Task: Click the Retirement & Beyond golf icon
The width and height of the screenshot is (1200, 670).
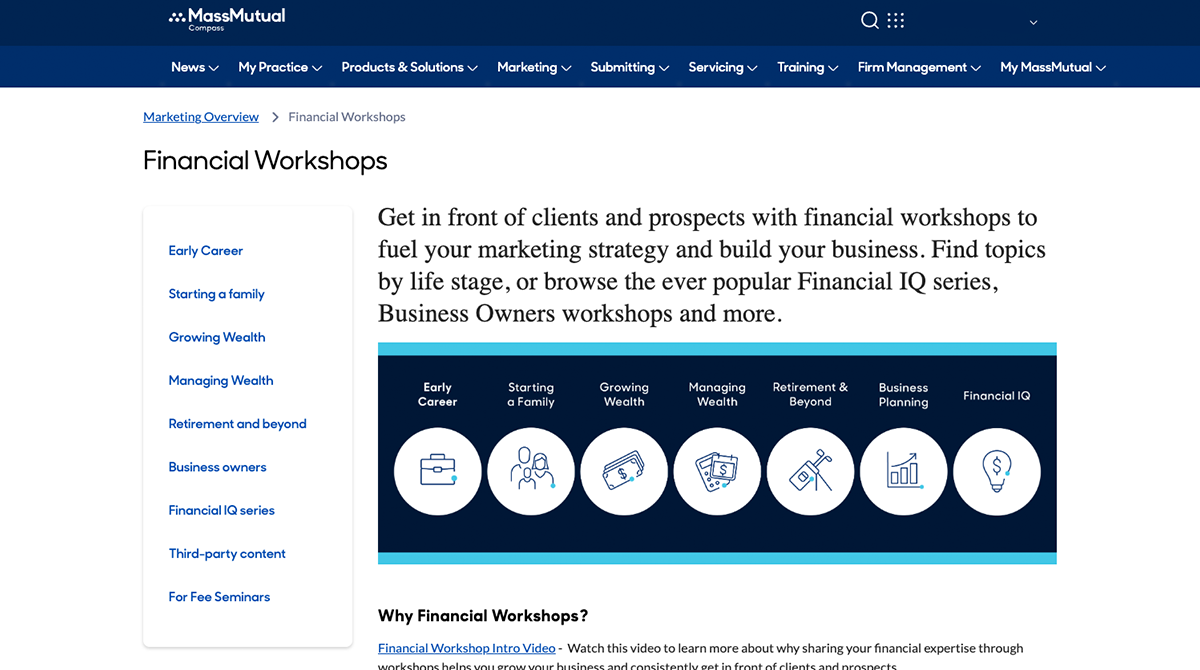Action: coord(810,471)
